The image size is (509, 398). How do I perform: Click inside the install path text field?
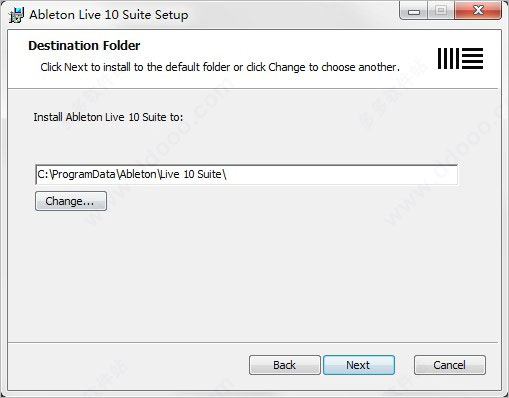[247, 174]
